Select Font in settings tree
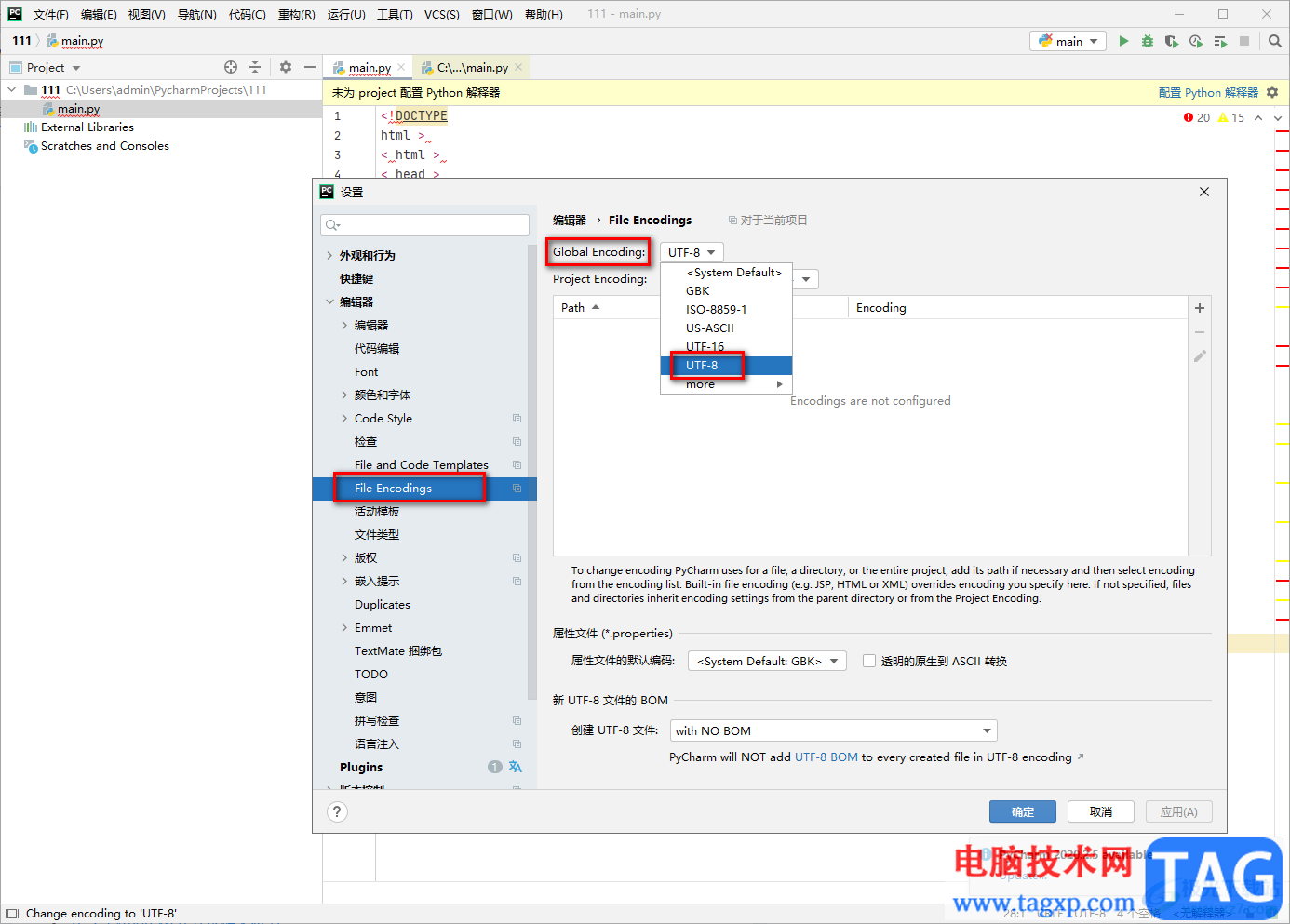1290x924 pixels. [366, 372]
